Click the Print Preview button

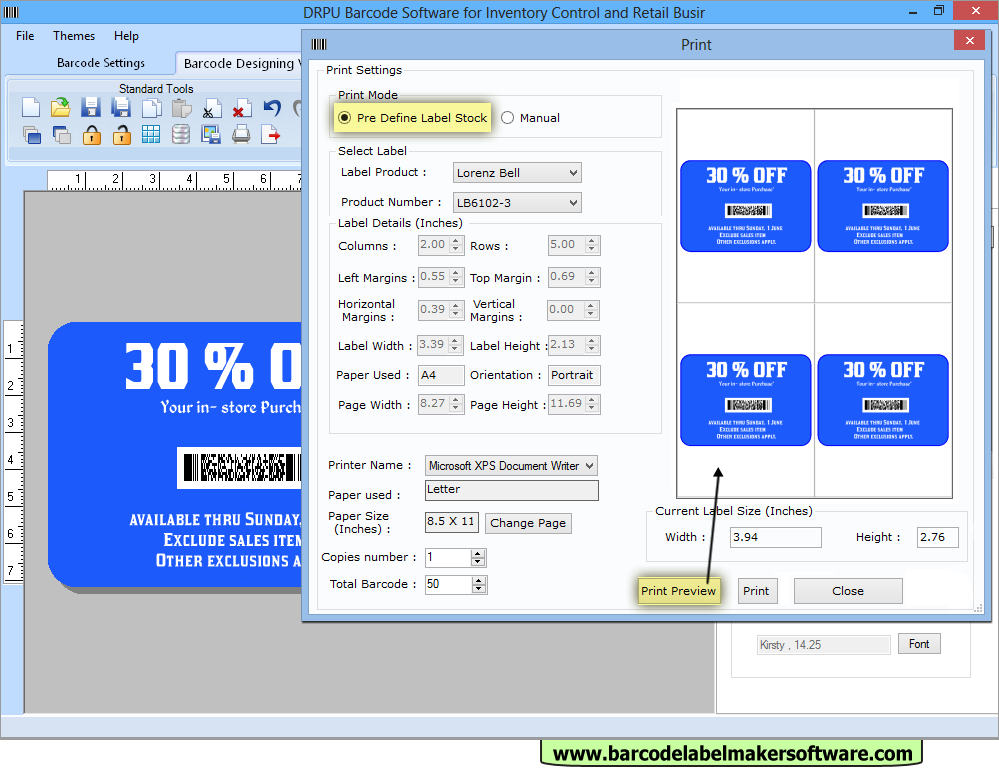pos(679,591)
